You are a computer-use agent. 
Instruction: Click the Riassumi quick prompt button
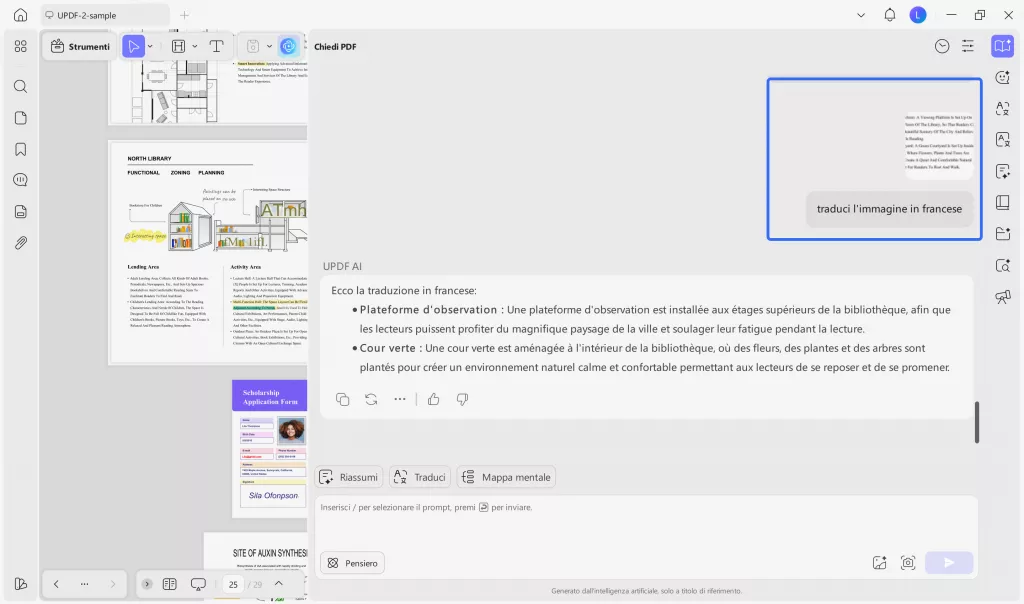point(348,477)
